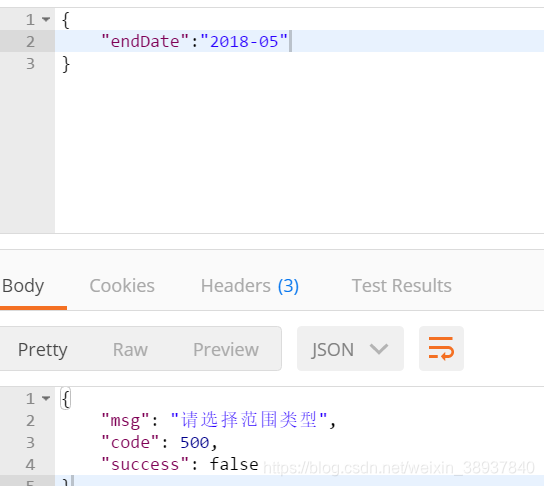The width and height of the screenshot is (544, 486).
Task: Click the response "msg" key
Action: [125, 420]
